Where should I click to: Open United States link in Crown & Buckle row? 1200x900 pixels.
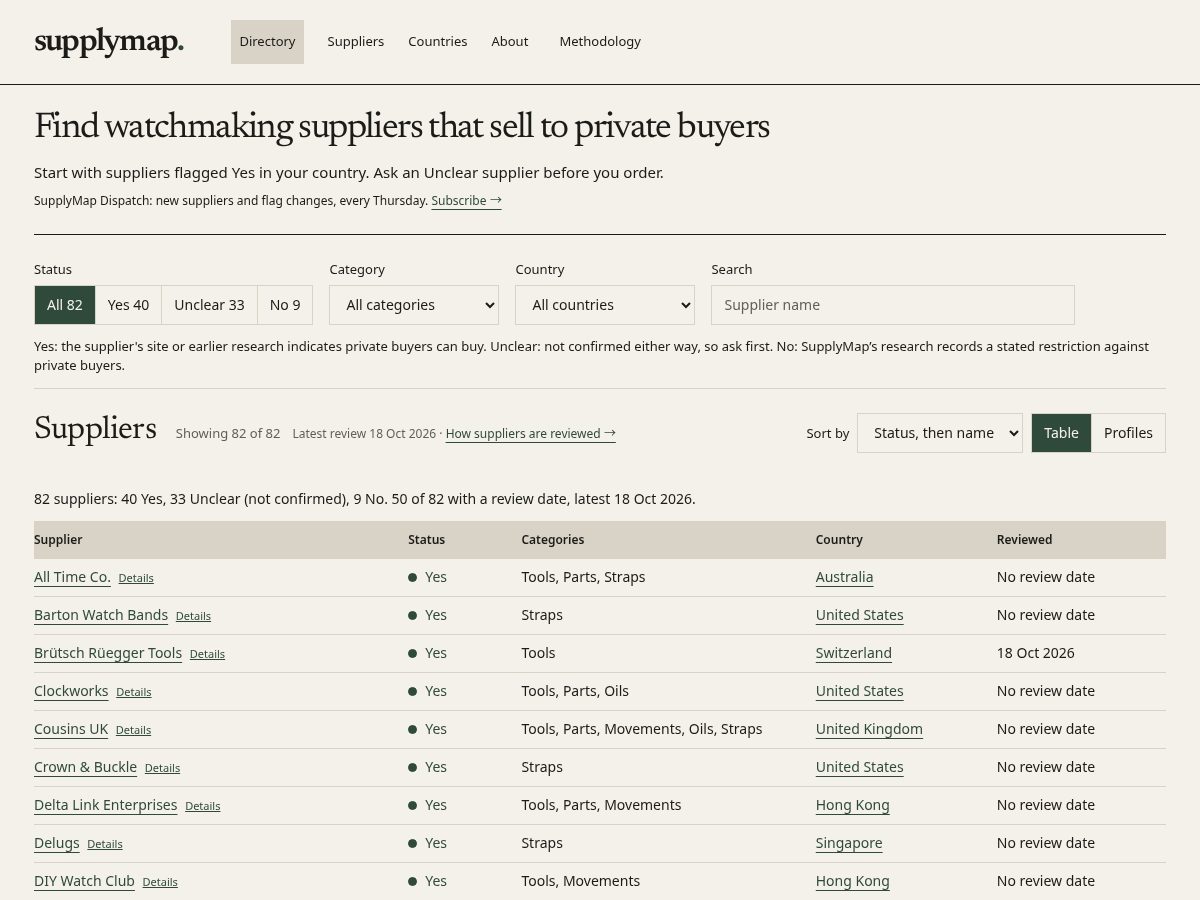click(859, 767)
